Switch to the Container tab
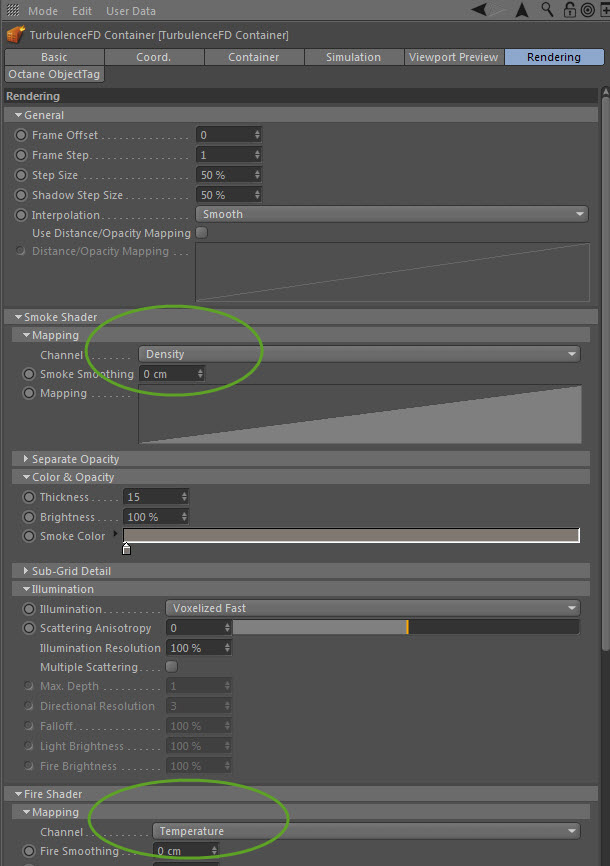 tap(254, 57)
